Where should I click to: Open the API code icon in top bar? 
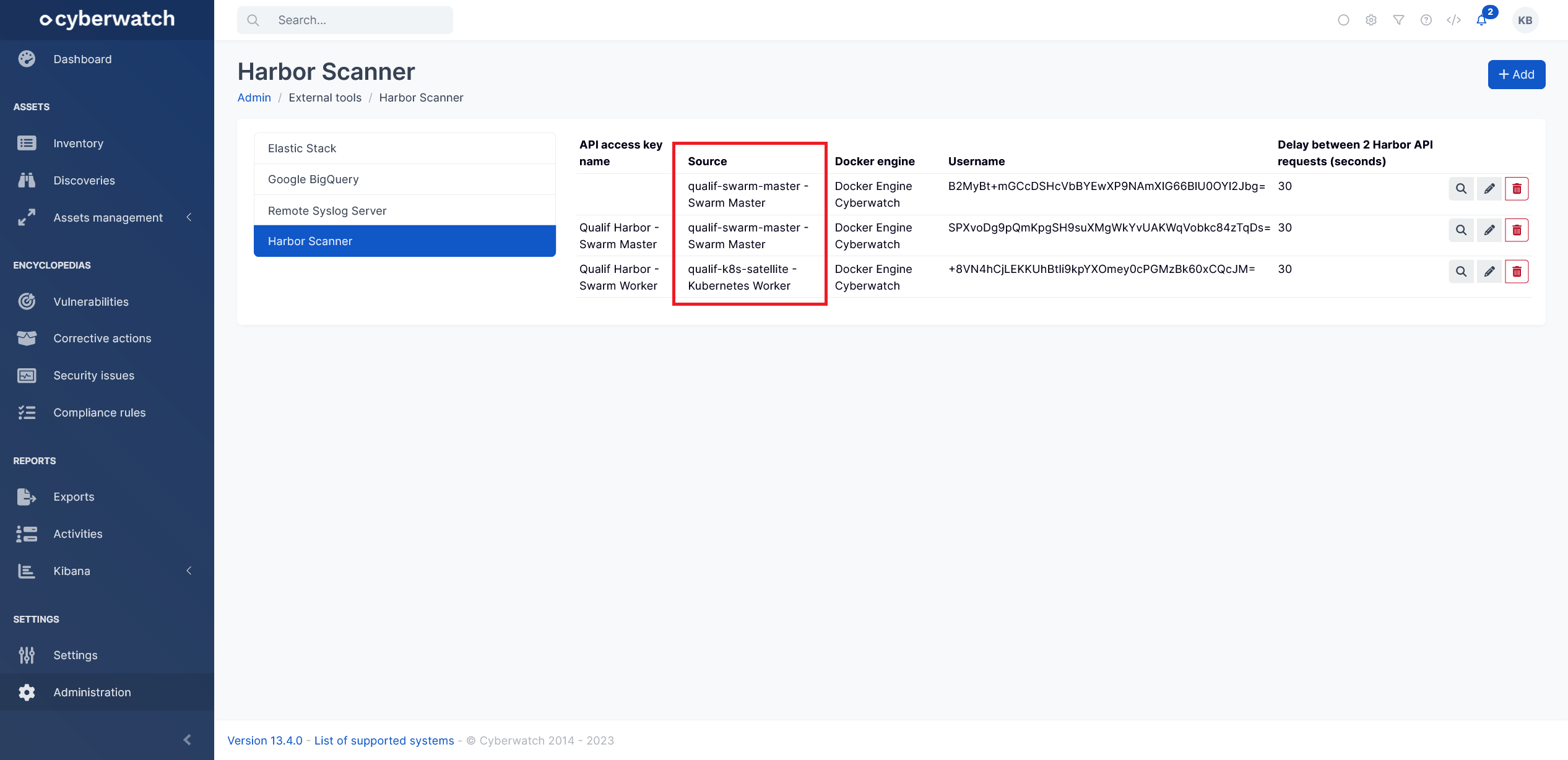click(x=1453, y=20)
